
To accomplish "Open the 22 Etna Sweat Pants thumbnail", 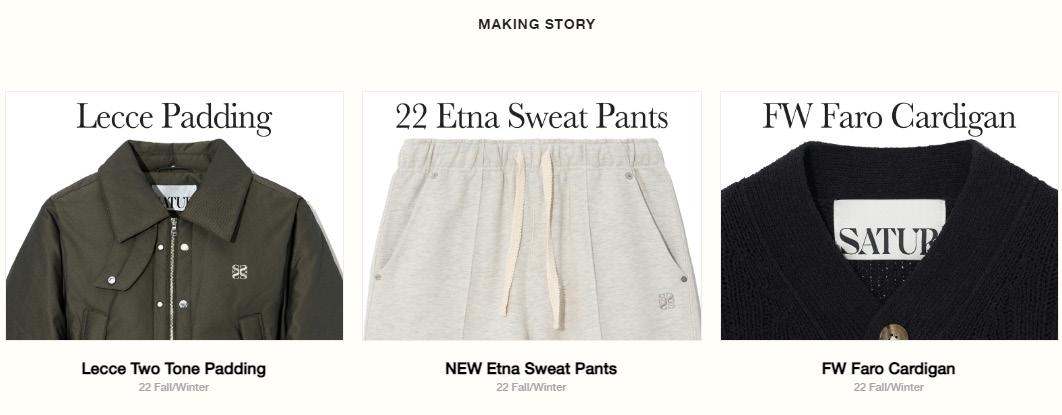I will tap(532, 216).
